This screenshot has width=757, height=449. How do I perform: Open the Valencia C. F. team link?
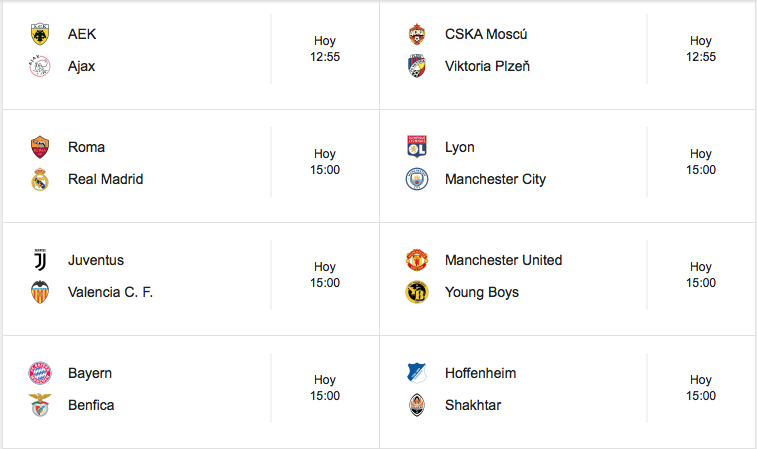(x=111, y=292)
